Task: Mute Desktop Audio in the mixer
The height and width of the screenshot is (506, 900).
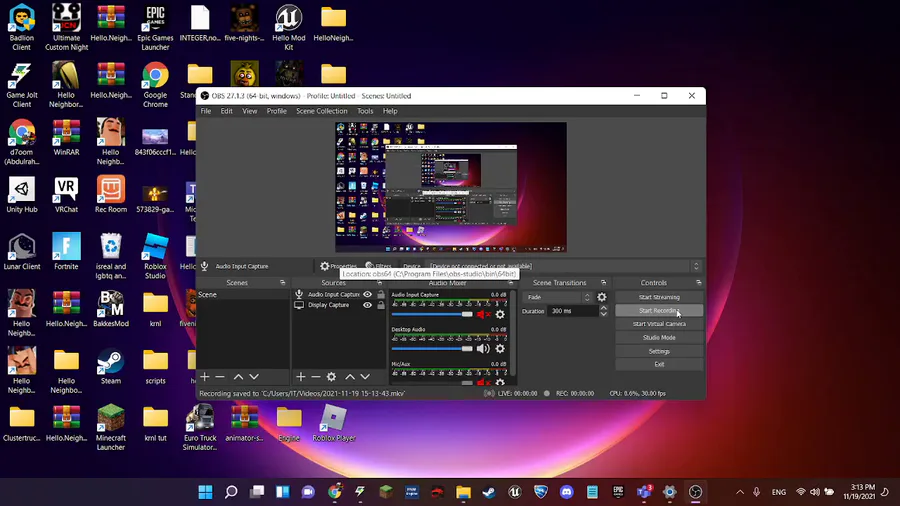Action: [x=483, y=349]
